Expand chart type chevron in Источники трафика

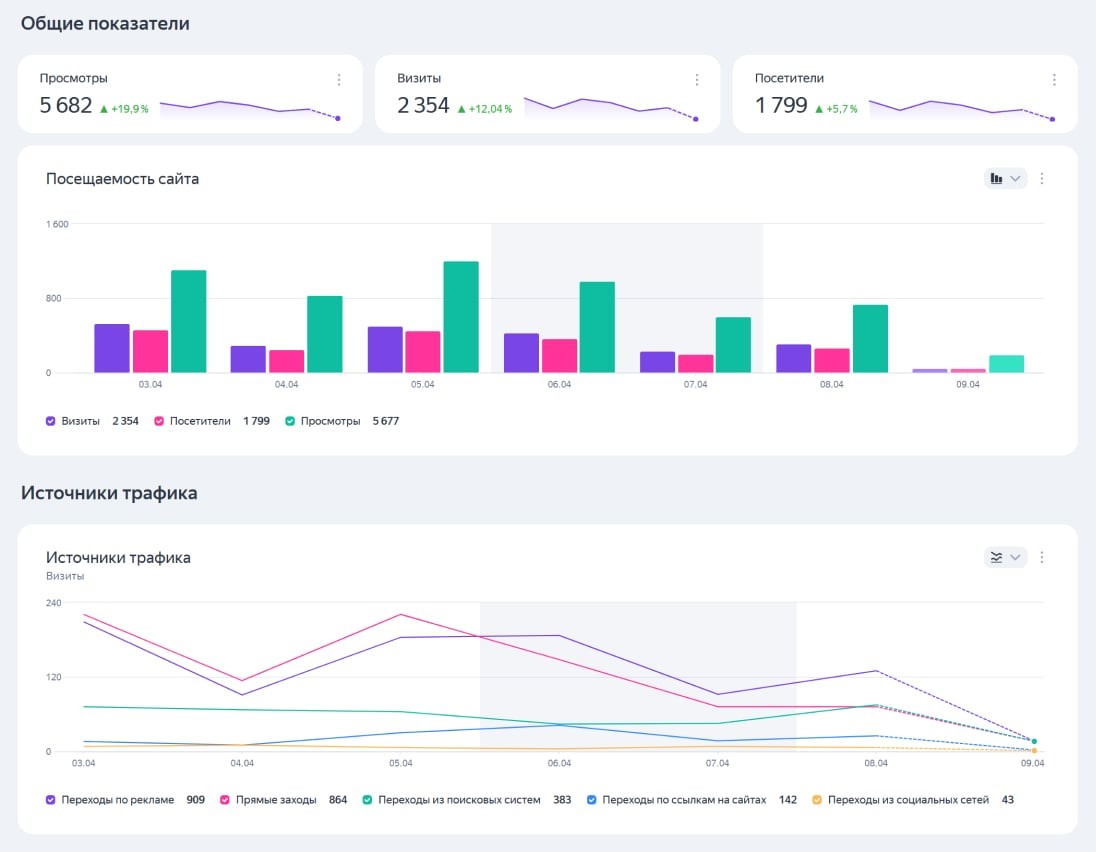[x=1016, y=557]
